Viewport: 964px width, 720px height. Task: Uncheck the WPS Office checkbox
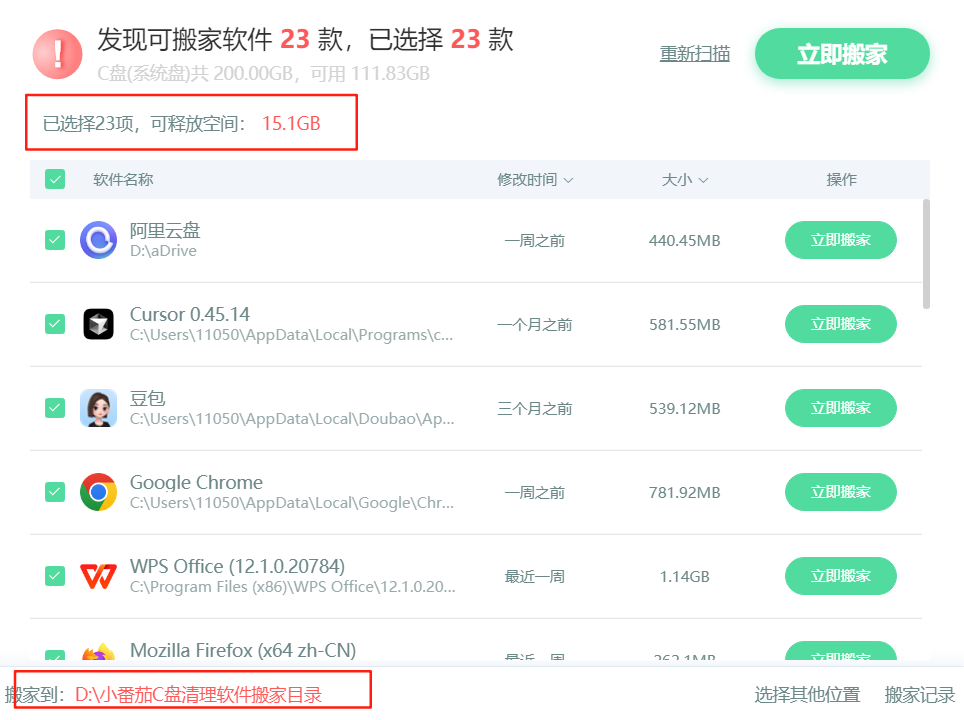click(55, 576)
